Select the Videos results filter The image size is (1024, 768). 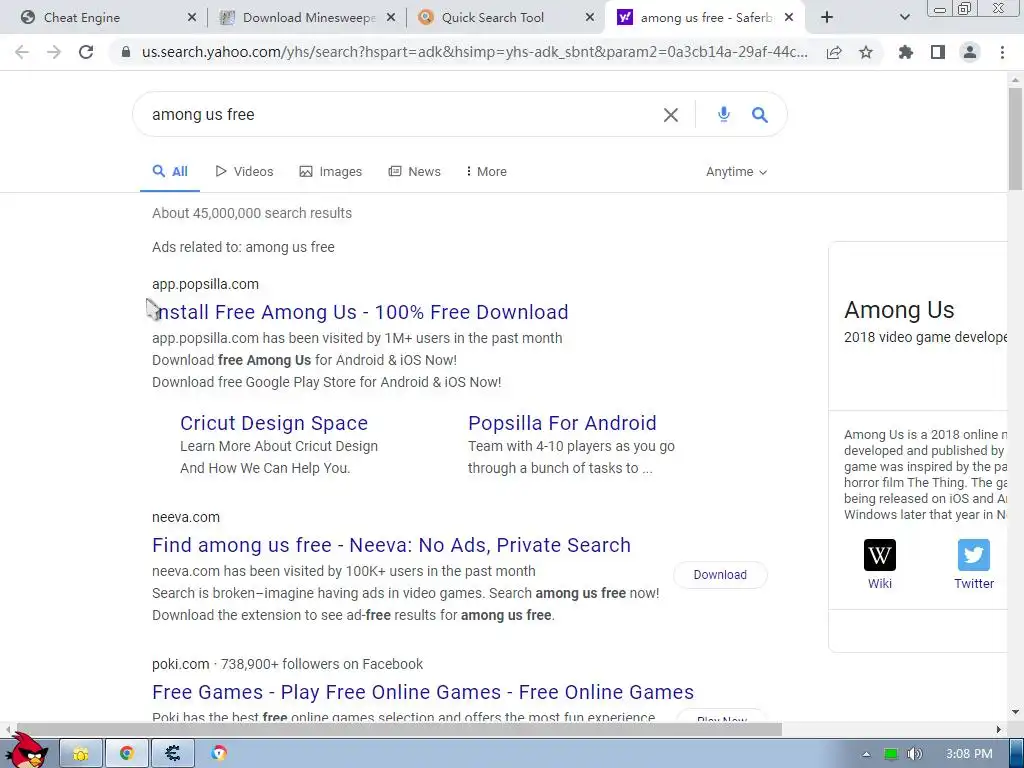(244, 172)
